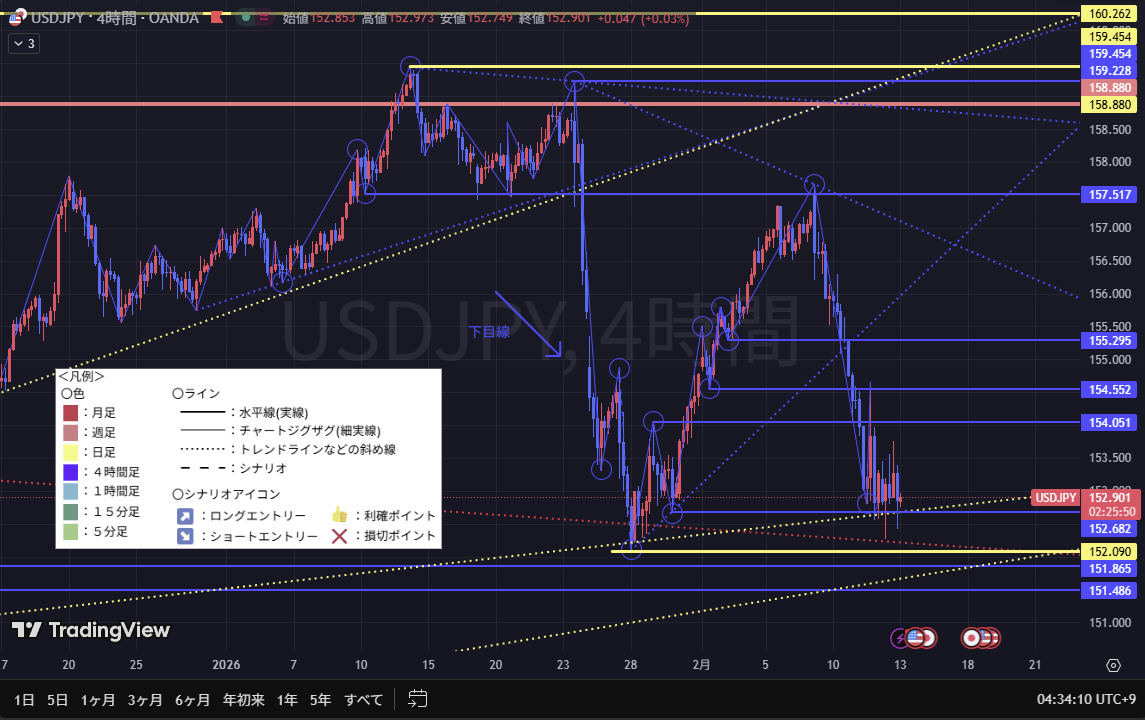Image resolution: width=1145 pixels, height=720 pixels.
Task: Click the short entry arrow icon in legend
Action: pos(185,536)
